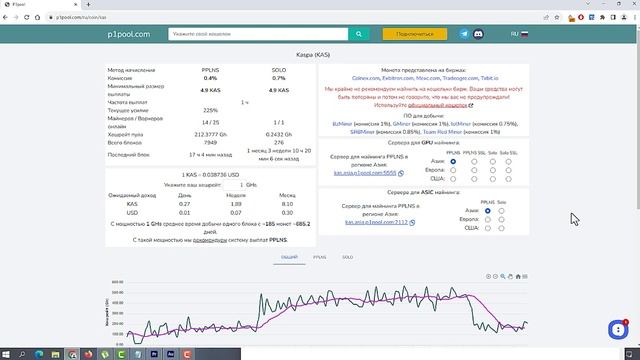Image resolution: width=640 pixels, height=360 pixels.
Task: Click the chart zoom-in plus icon
Action: coord(488,276)
